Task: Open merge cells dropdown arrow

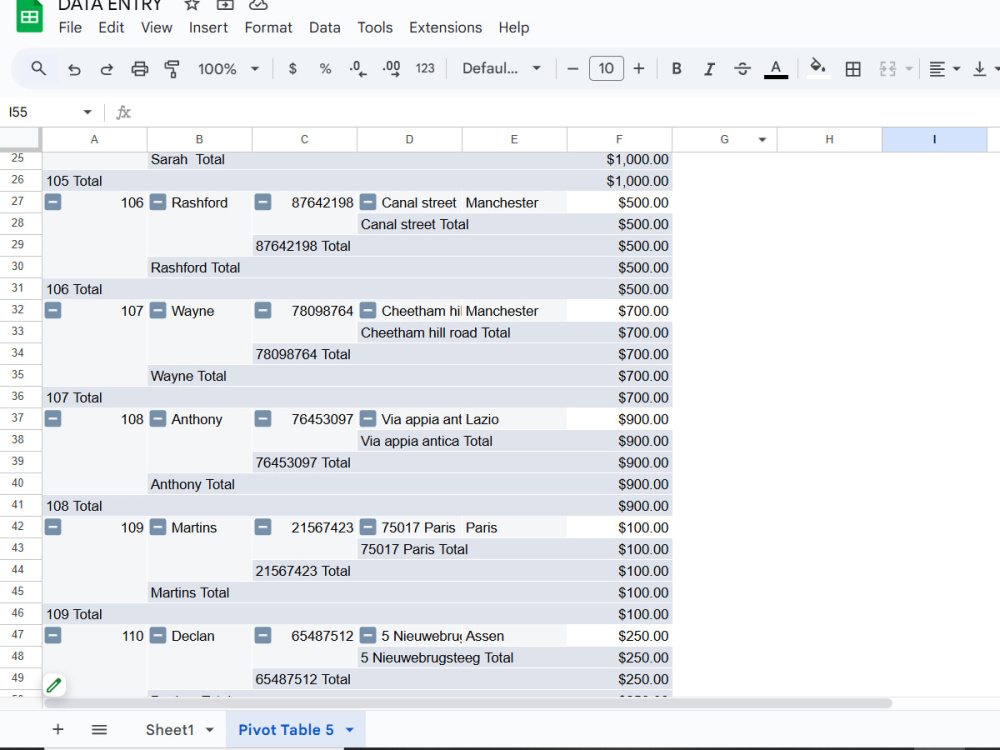Action: (909, 69)
